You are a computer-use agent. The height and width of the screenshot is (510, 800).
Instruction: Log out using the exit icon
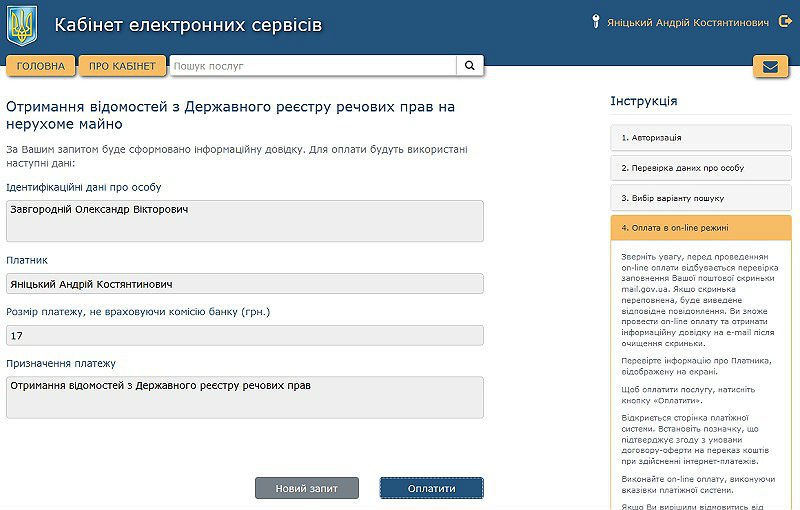(784, 22)
